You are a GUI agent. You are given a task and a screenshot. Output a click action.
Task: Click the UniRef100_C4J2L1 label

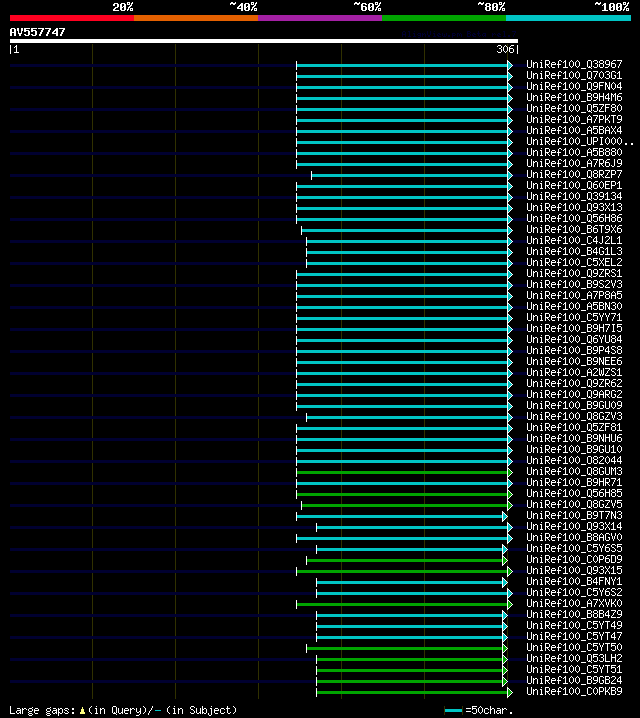tap(574, 240)
